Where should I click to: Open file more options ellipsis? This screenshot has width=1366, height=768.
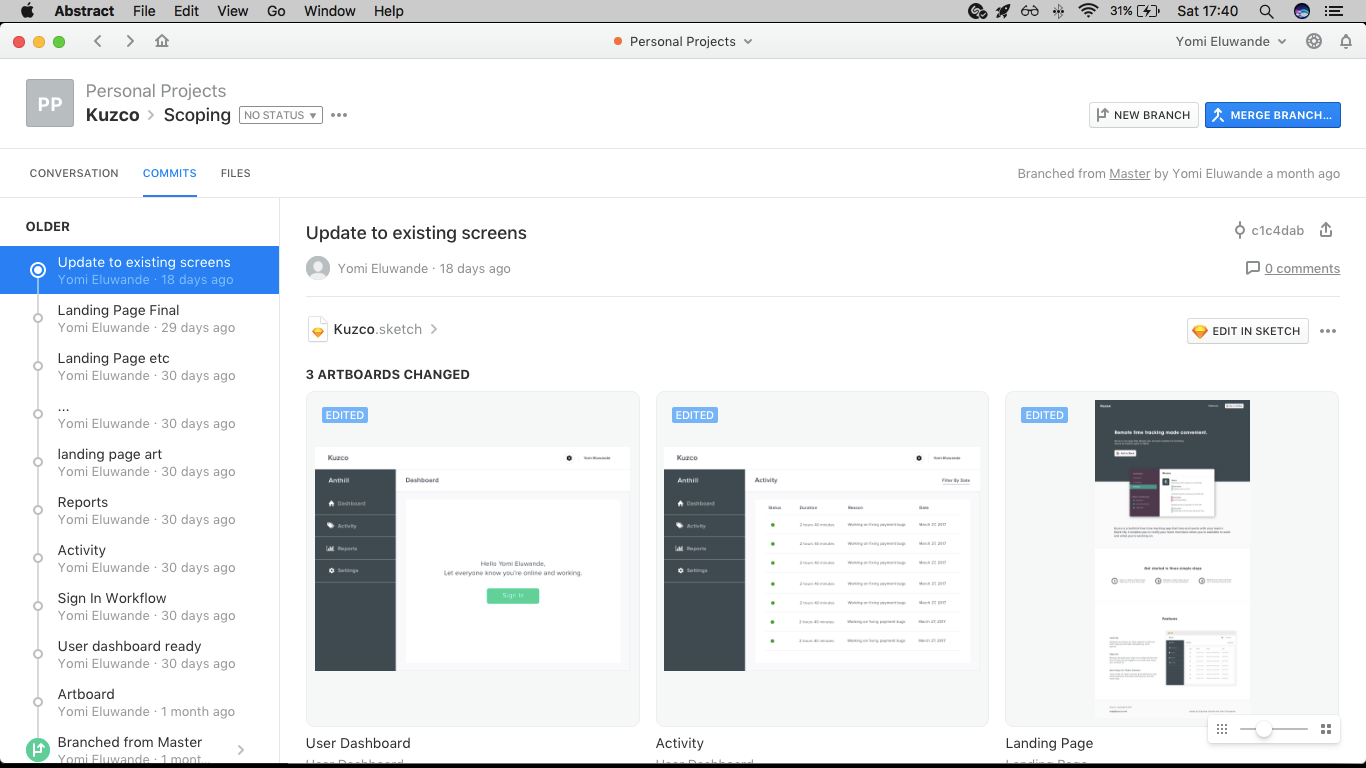click(1328, 331)
